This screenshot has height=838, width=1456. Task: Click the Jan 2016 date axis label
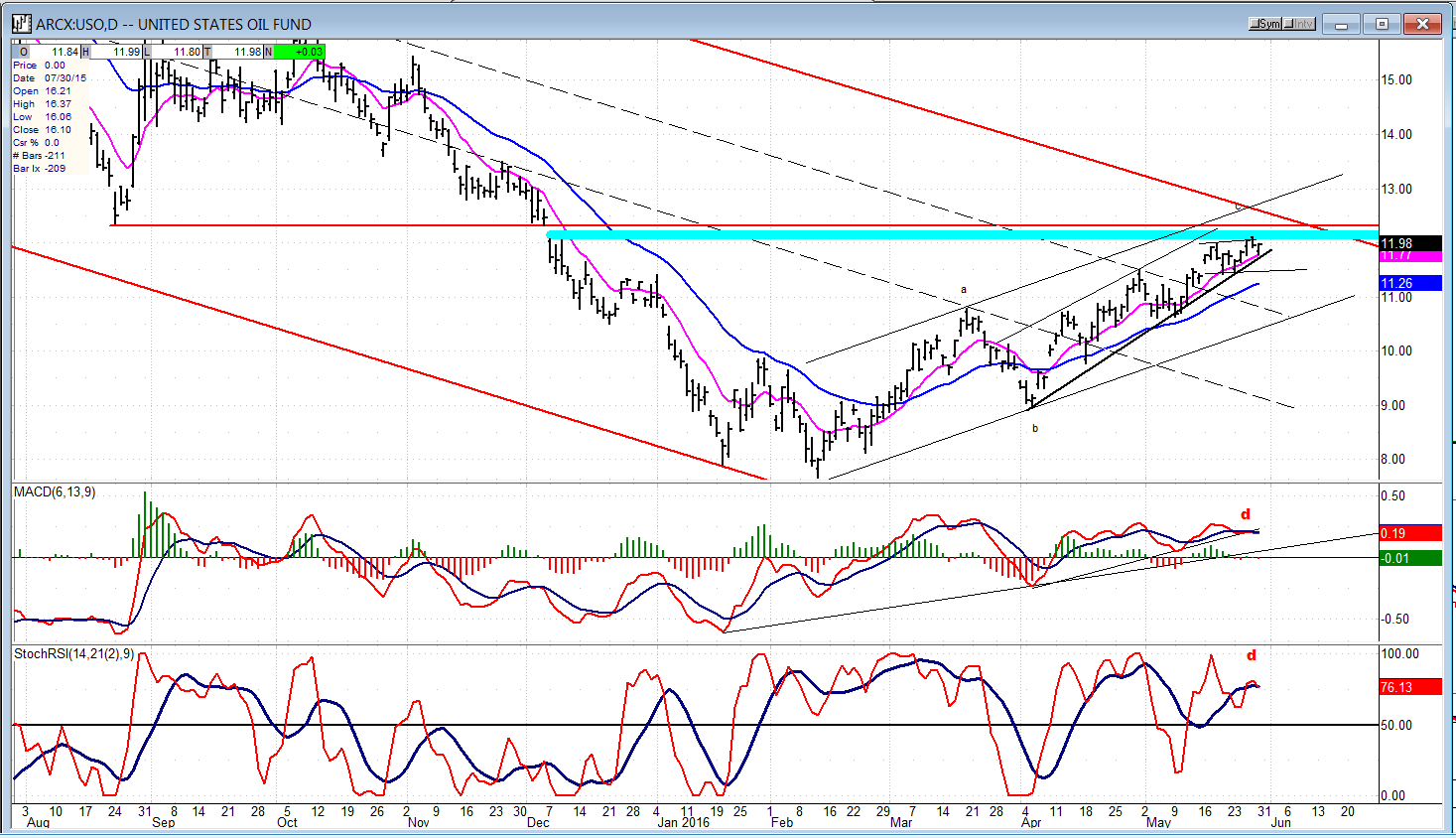point(683,823)
